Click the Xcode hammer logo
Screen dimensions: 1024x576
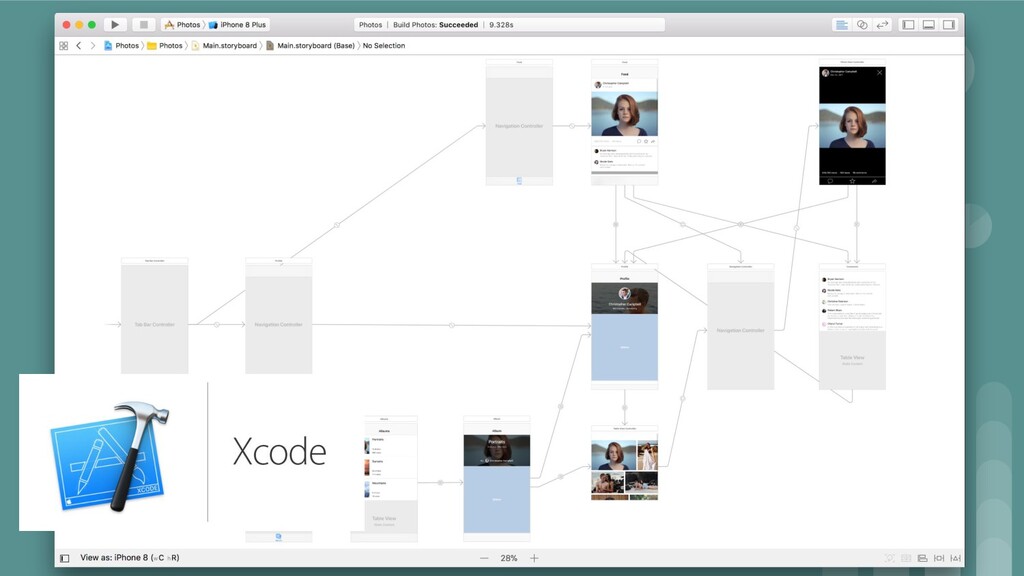111,456
